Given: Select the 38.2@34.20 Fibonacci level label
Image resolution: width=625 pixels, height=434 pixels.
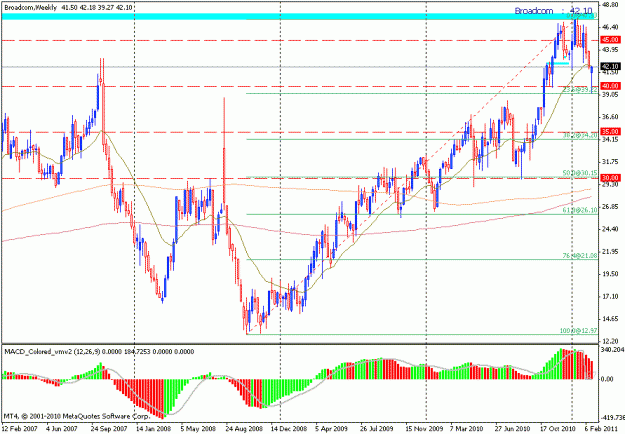Looking at the screenshot, I should 580,136.
